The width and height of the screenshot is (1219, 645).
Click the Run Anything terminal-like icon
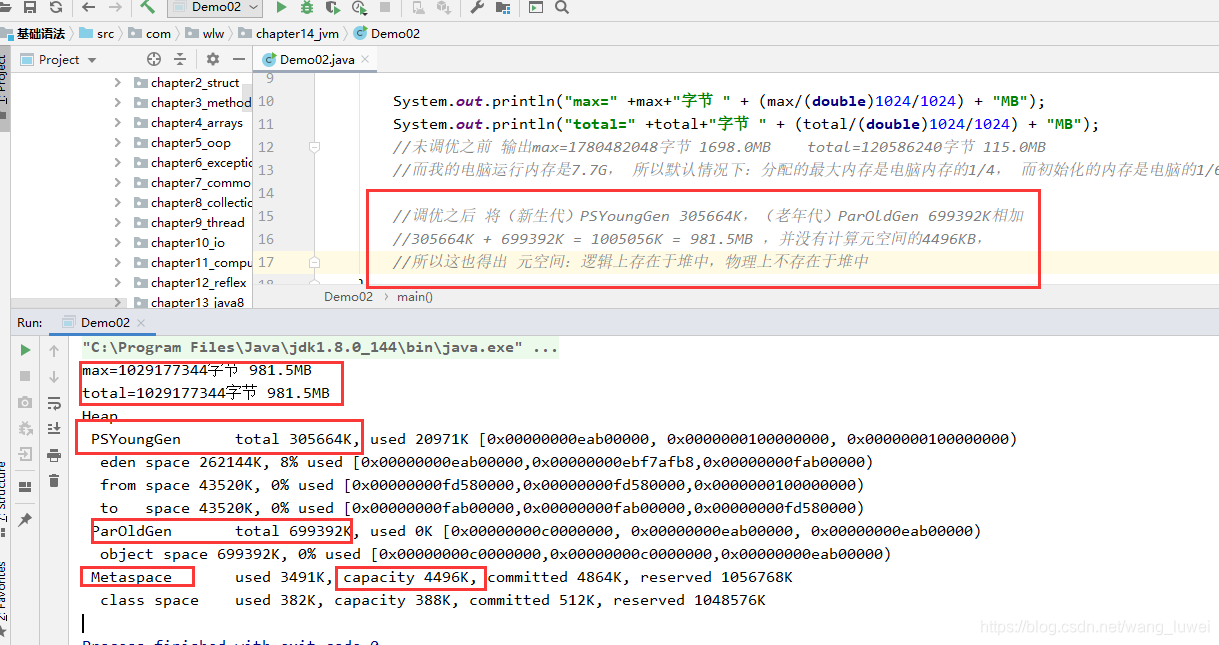pyautogui.click(x=537, y=7)
